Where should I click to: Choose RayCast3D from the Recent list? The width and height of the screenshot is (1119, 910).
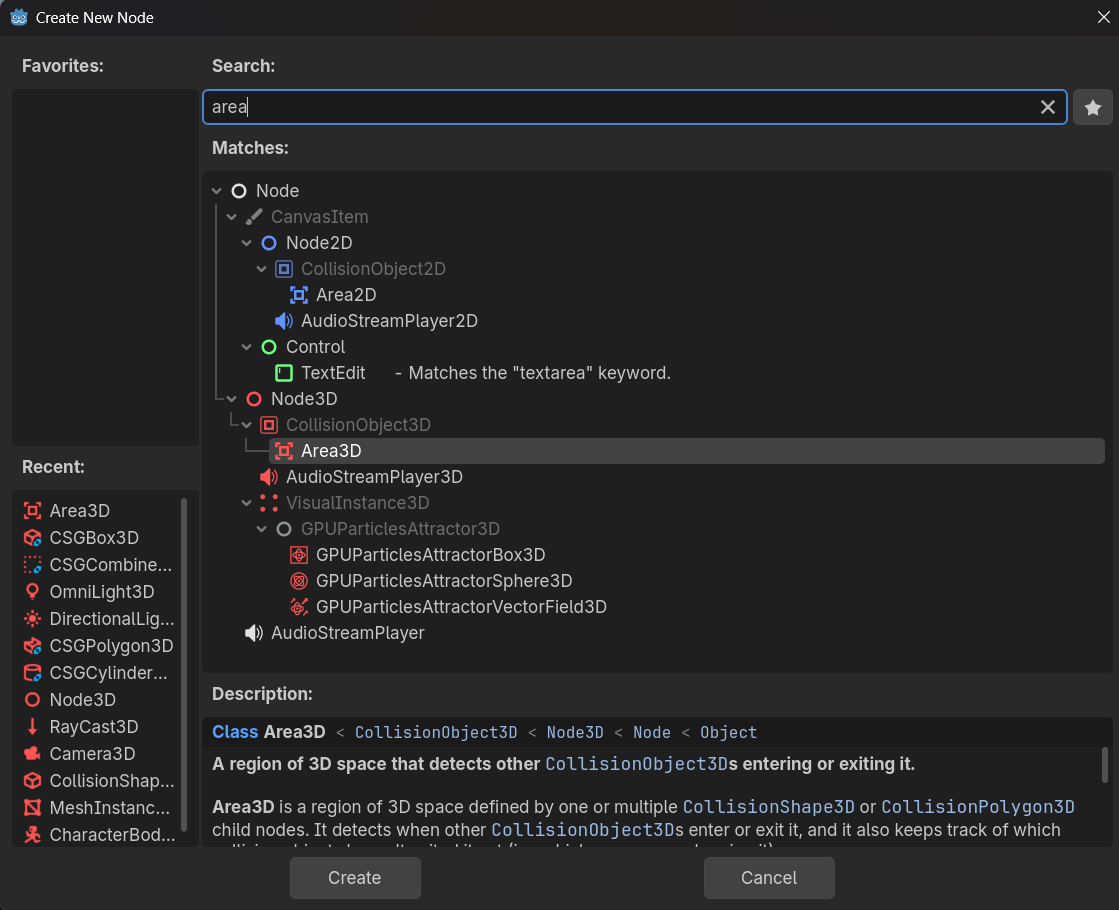[93, 727]
